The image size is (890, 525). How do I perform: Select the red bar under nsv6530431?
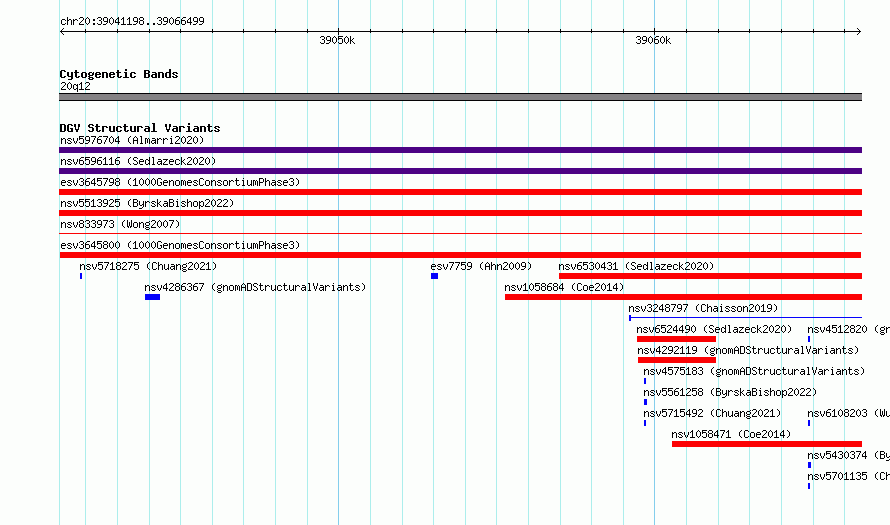point(710,276)
